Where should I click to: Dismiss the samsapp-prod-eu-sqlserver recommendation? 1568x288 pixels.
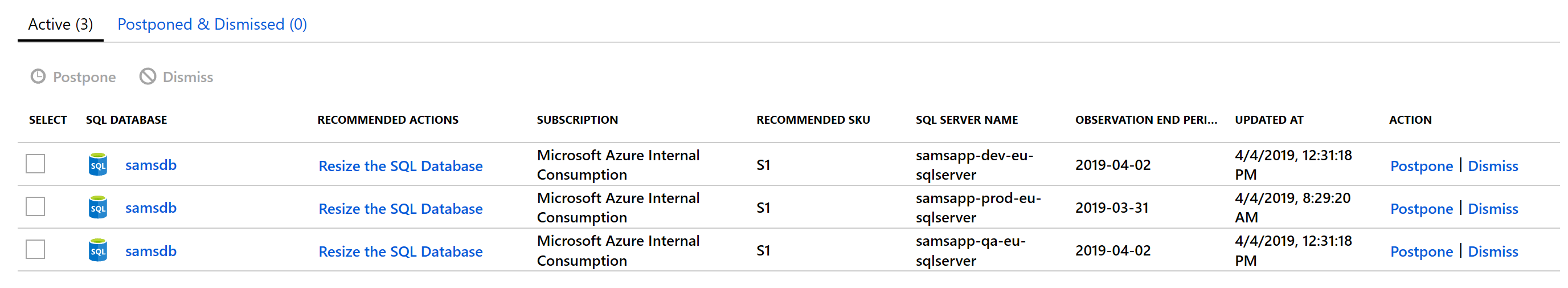tap(1492, 209)
